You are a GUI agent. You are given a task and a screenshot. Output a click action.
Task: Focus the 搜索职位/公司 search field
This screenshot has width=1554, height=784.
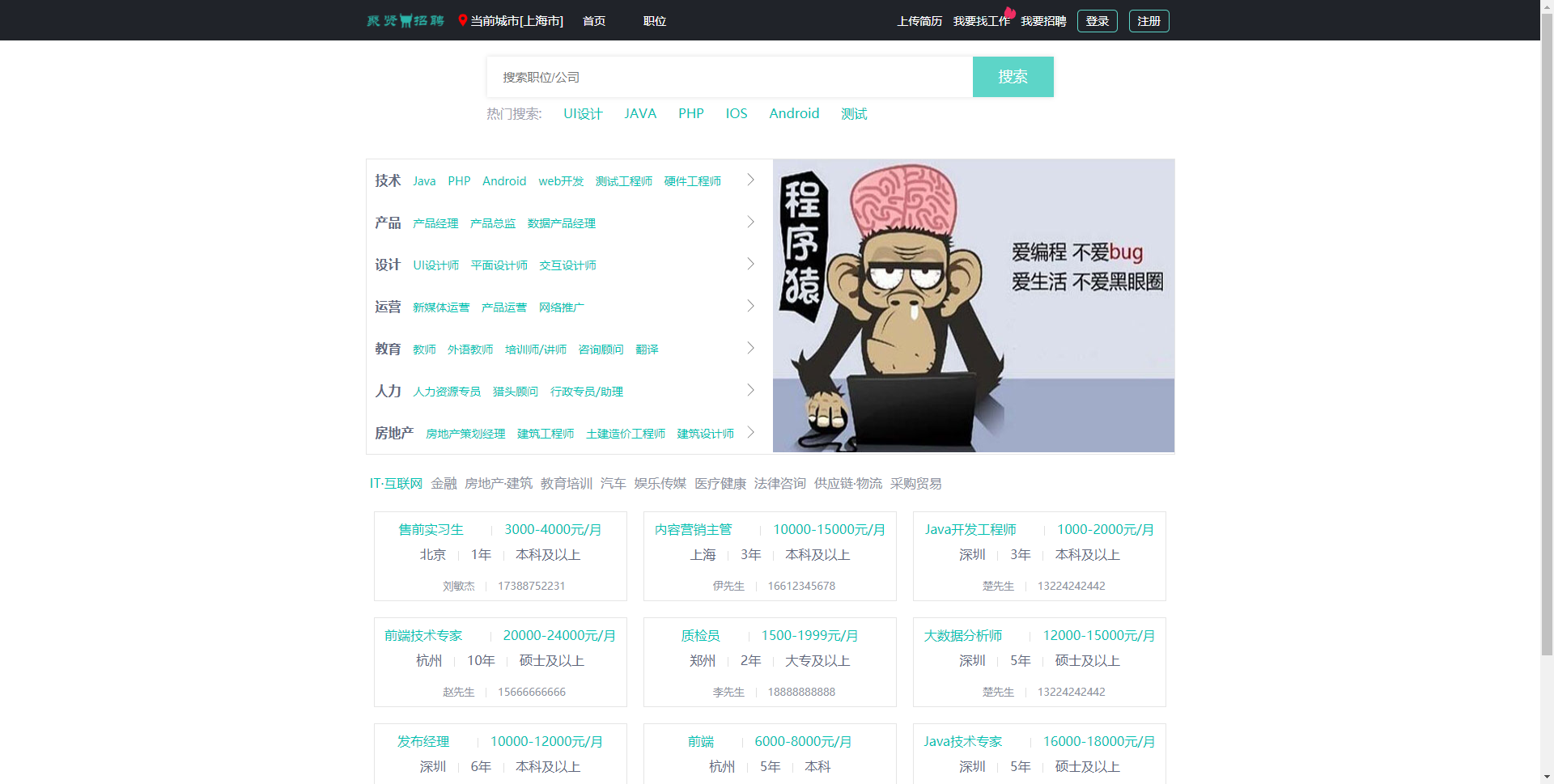[x=728, y=77]
